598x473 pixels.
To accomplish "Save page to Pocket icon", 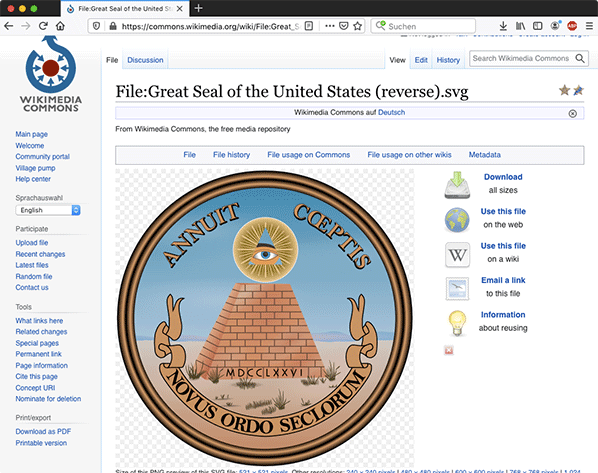I will [344, 26].
